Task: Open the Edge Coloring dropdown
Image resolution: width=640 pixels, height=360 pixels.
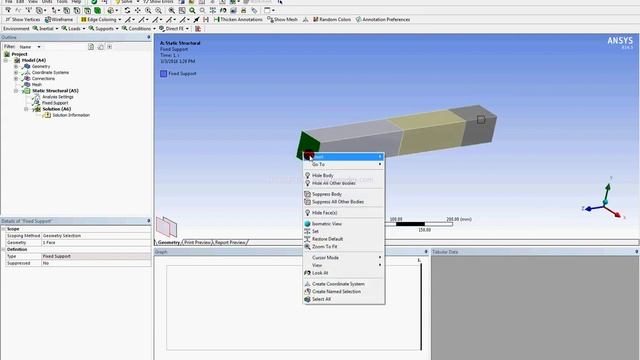Action: pos(101,20)
